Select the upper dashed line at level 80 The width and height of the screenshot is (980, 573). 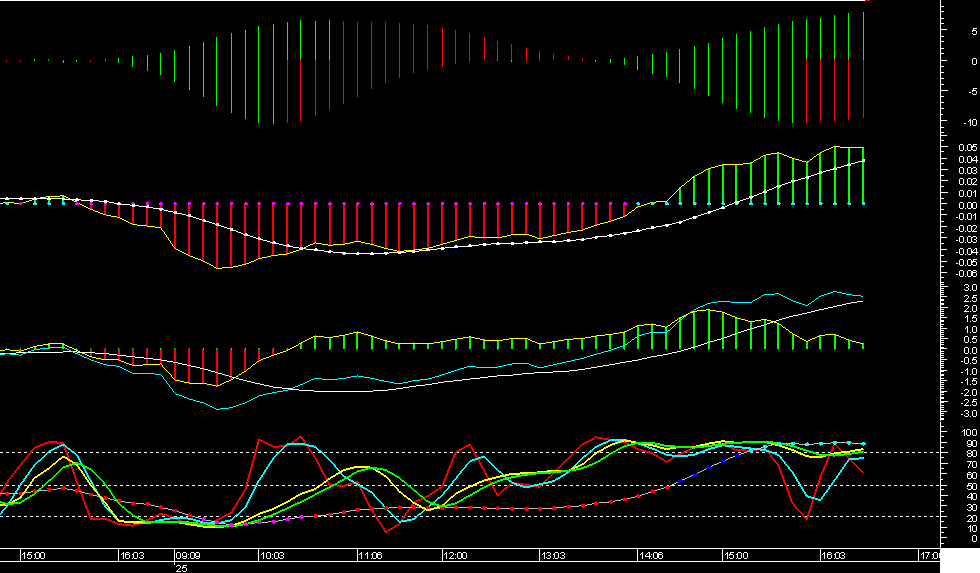click(x=500, y=452)
